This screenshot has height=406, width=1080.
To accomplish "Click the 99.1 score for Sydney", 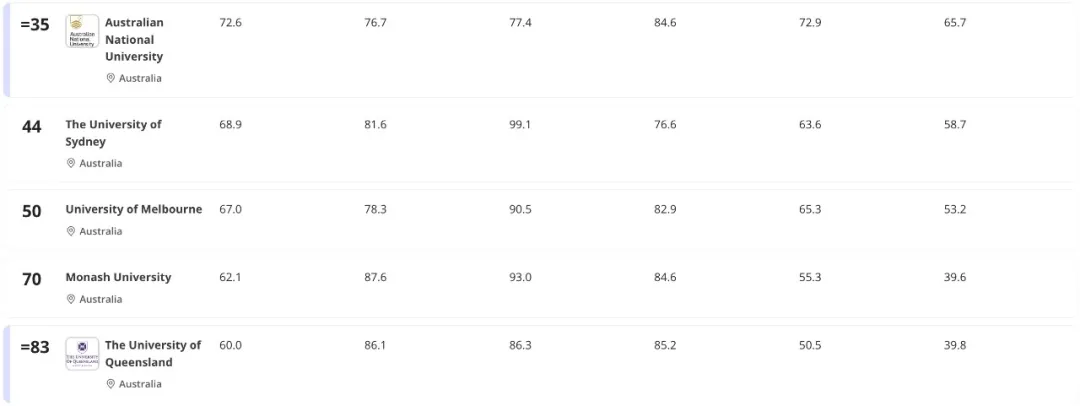I will (x=520, y=124).
